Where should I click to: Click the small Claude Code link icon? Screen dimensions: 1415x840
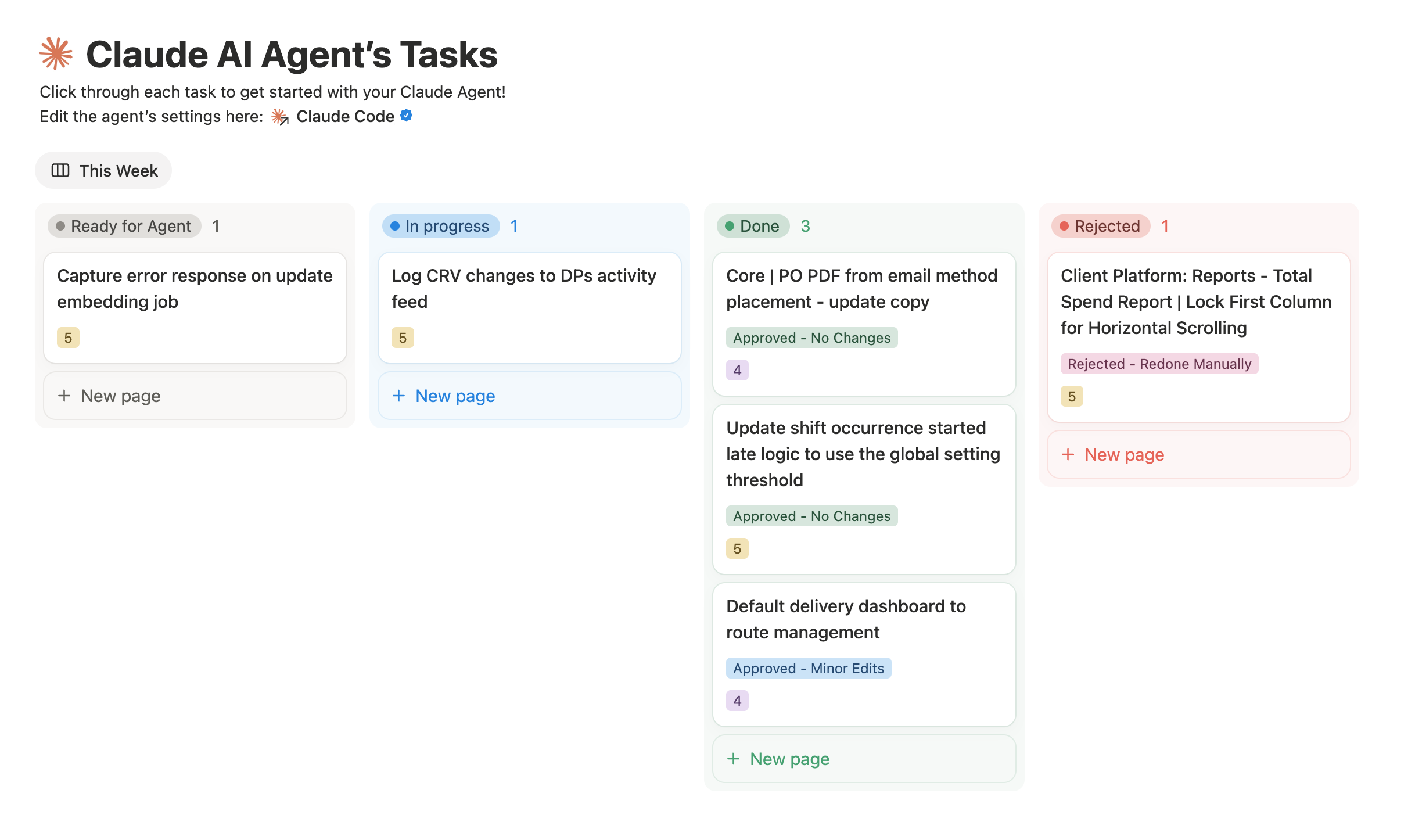(x=280, y=117)
